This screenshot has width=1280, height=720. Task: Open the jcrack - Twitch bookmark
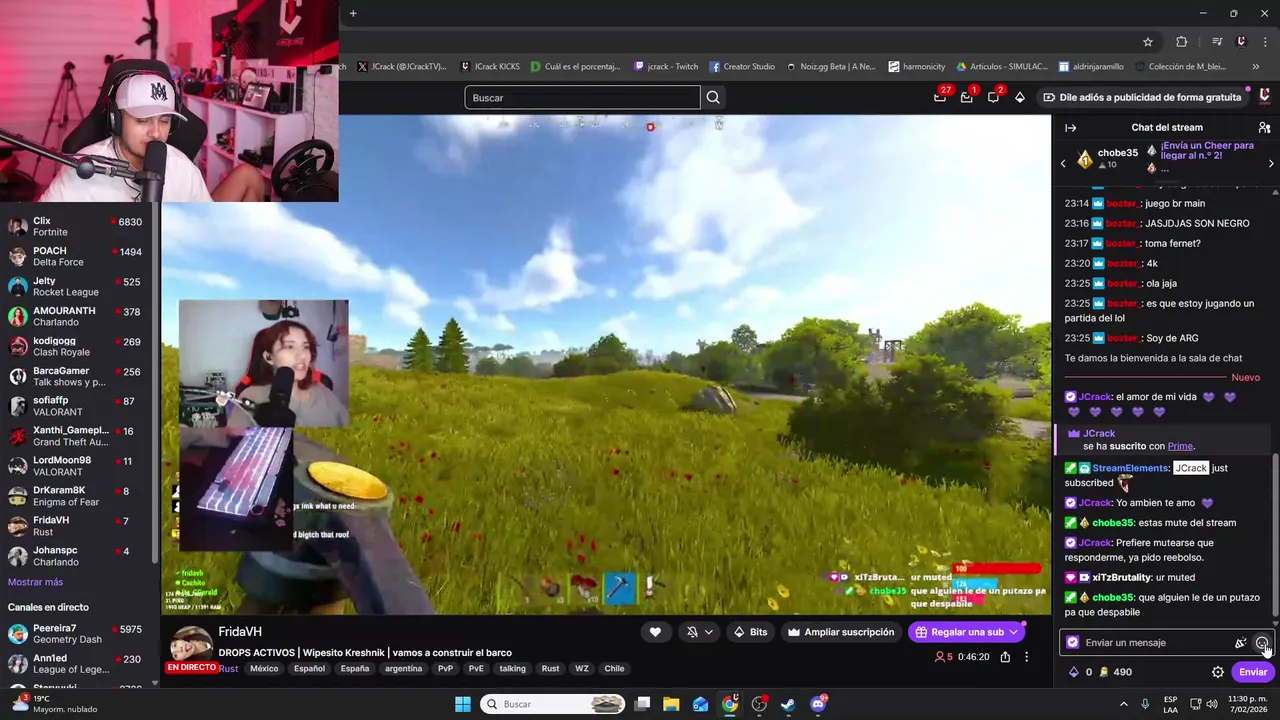666,67
